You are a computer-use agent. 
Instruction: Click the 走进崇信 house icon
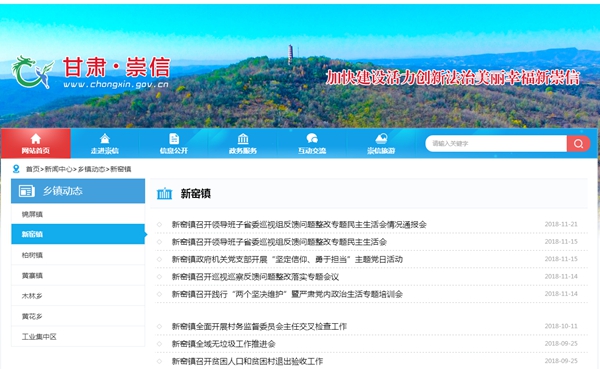tap(105, 139)
